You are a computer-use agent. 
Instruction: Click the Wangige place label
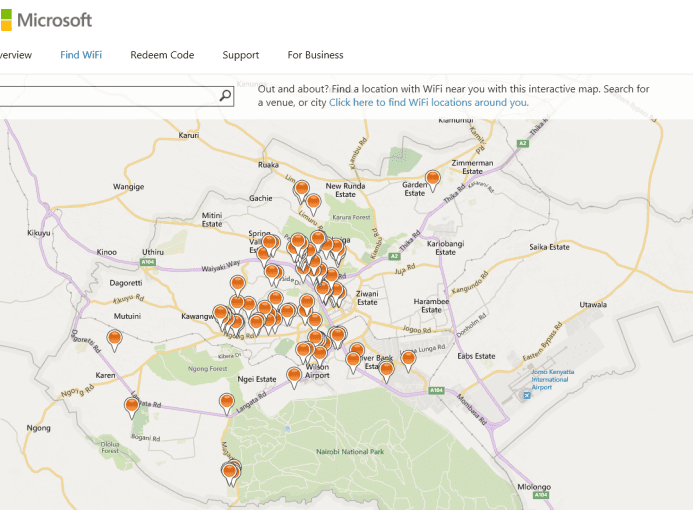[129, 187]
